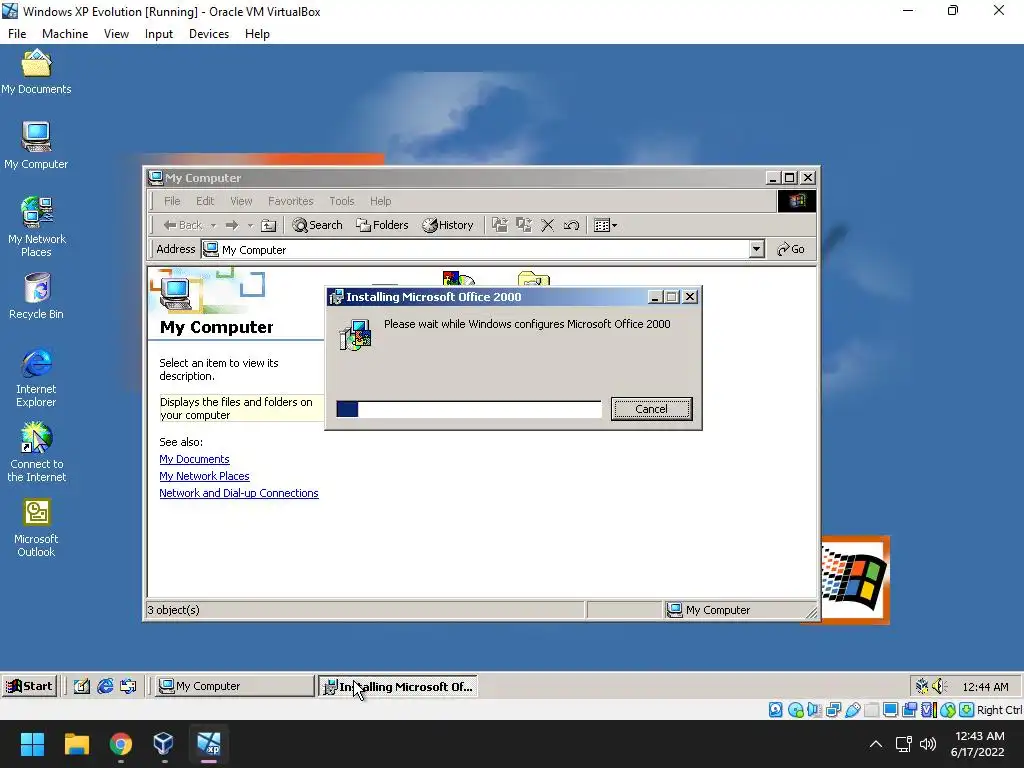1024x768 pixels.
Task: Click the Undo toolbar icon
Action: click(x=571, y=225)
